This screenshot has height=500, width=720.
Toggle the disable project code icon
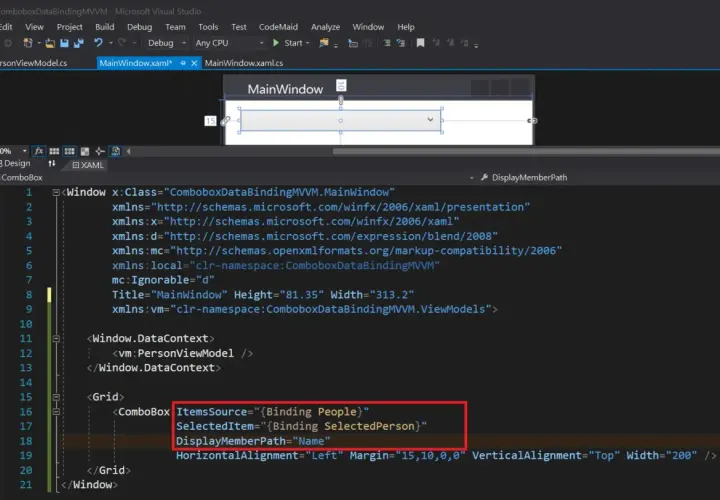coord(115,151)
